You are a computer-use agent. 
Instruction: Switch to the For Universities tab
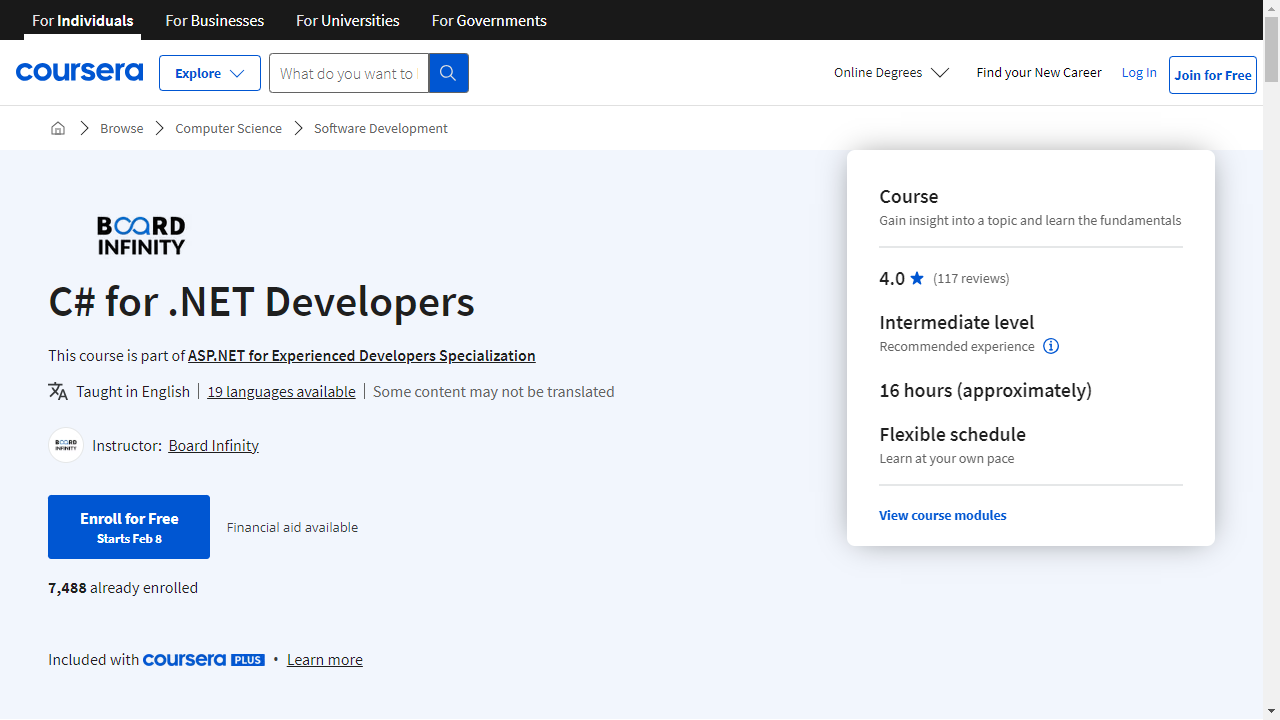coord(348,20)
